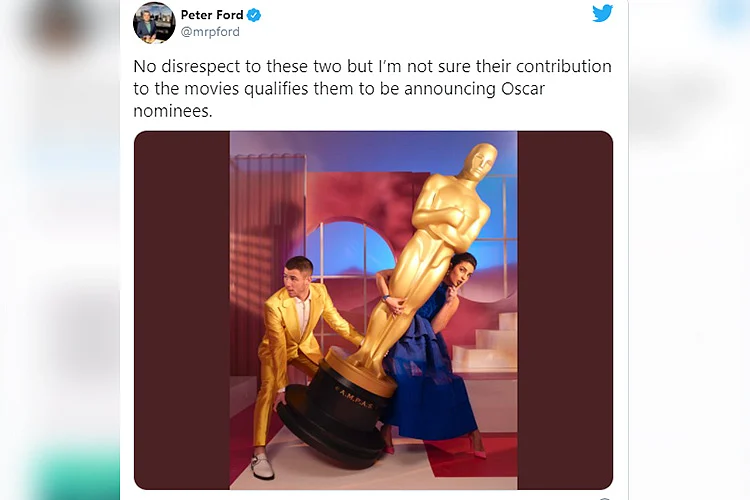The height and width of the screenshot is (500, 750).
Task: Click the word 'Oscar' in the tweet
Action: (x=523, y=89)
